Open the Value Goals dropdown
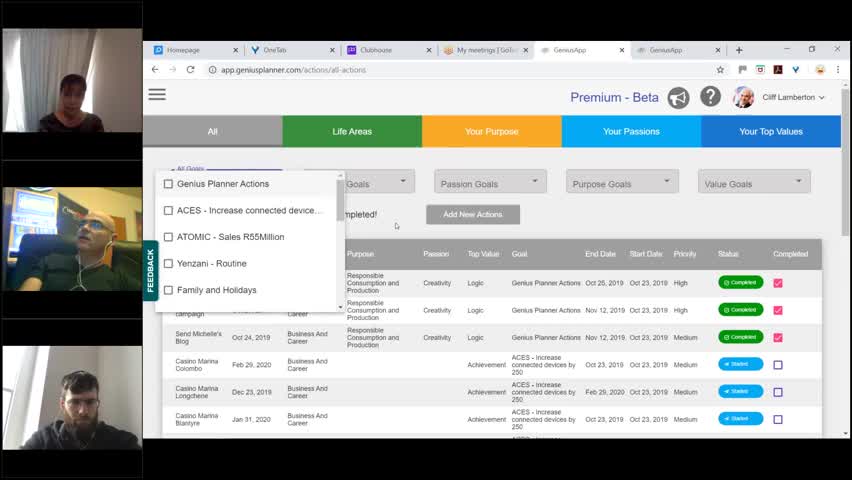Viewport: 852px width, 480px height. pos(754,182)
